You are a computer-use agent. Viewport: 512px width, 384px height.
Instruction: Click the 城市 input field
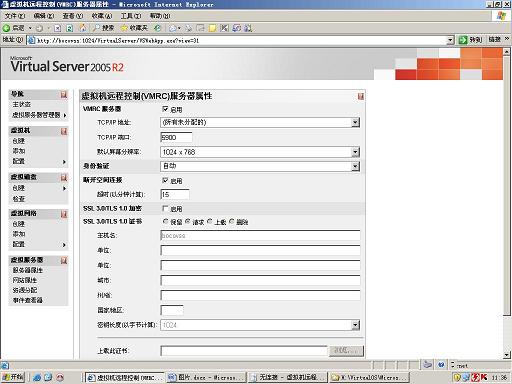tap(260, 280)
